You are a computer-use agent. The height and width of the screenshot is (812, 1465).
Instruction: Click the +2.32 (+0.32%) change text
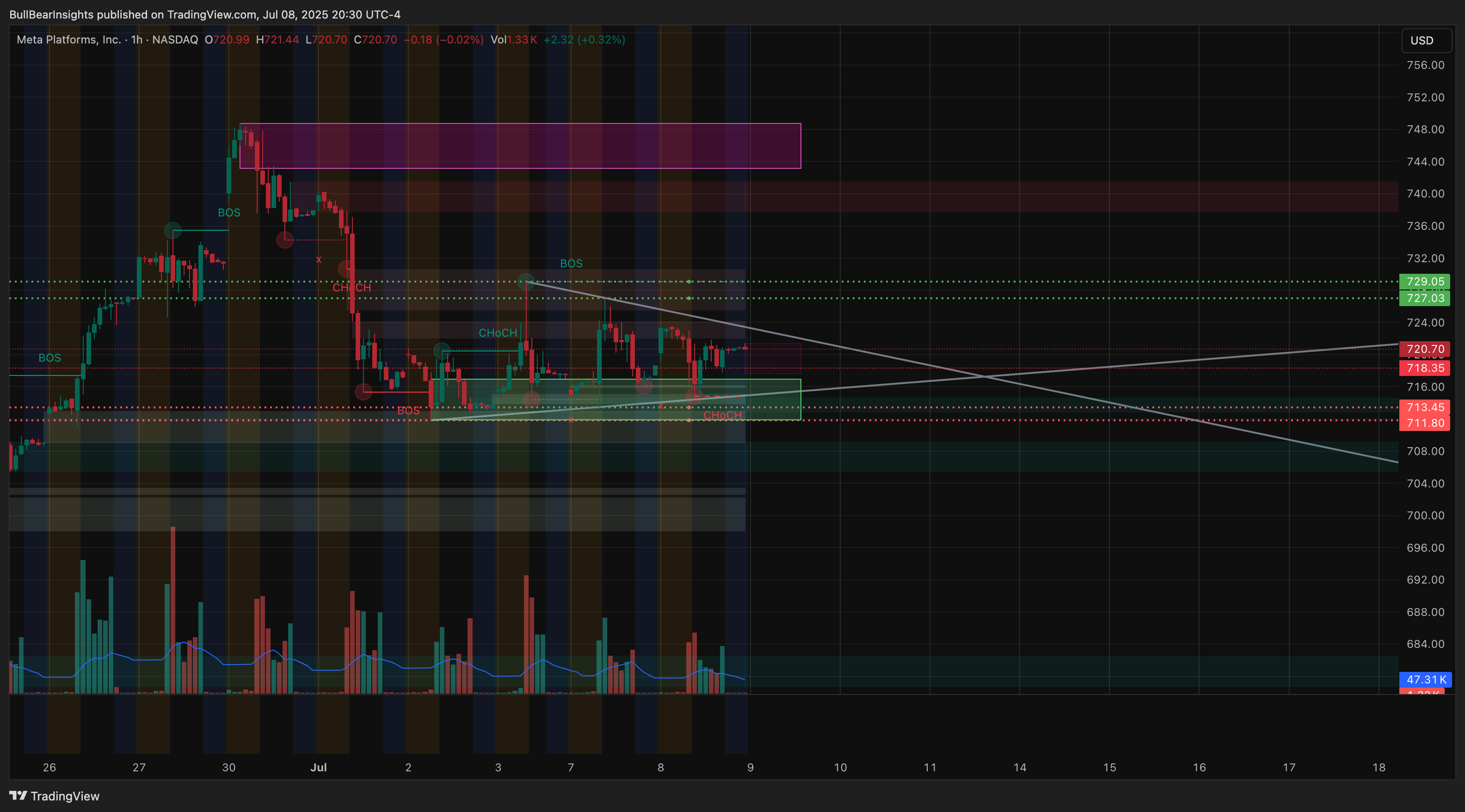click(584, 40)
